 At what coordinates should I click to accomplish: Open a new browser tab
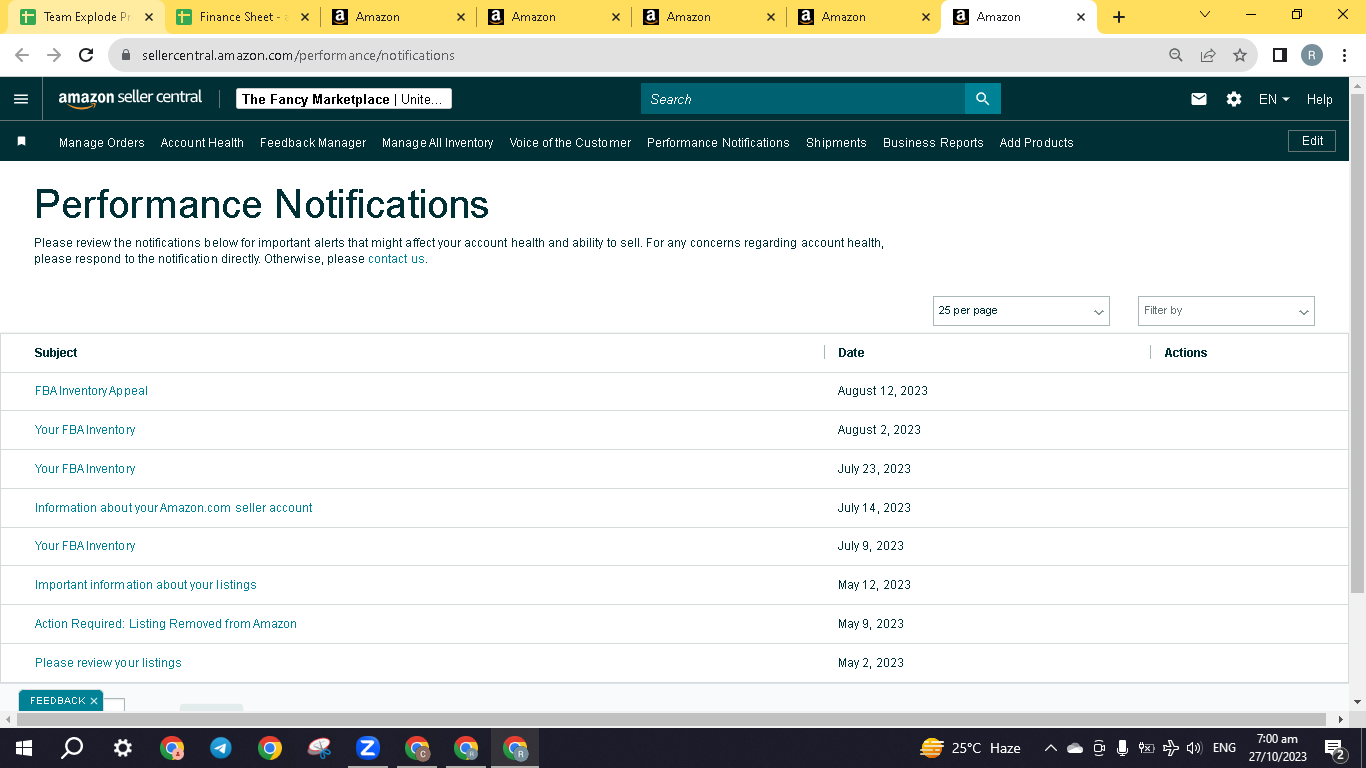pos(1119,17)
